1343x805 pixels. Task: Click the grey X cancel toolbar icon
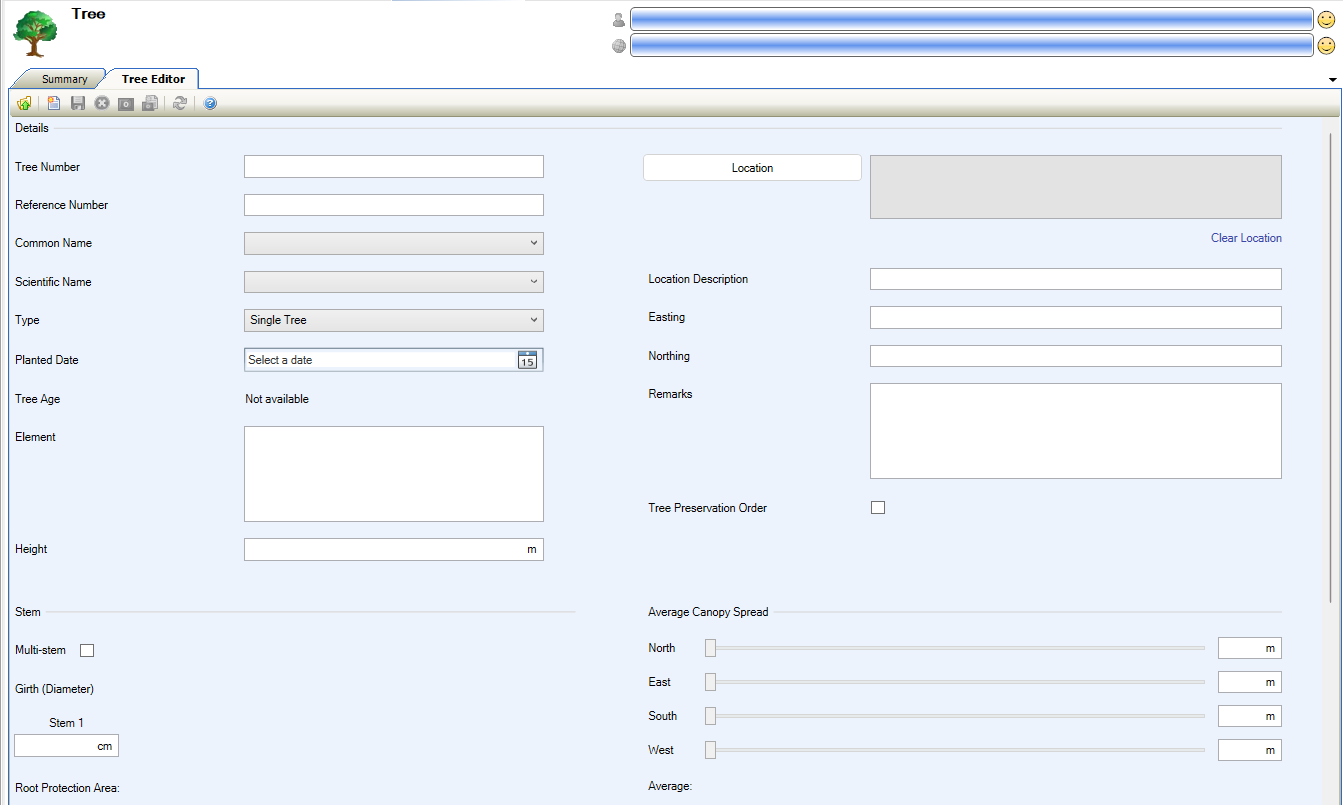(102, 103)
